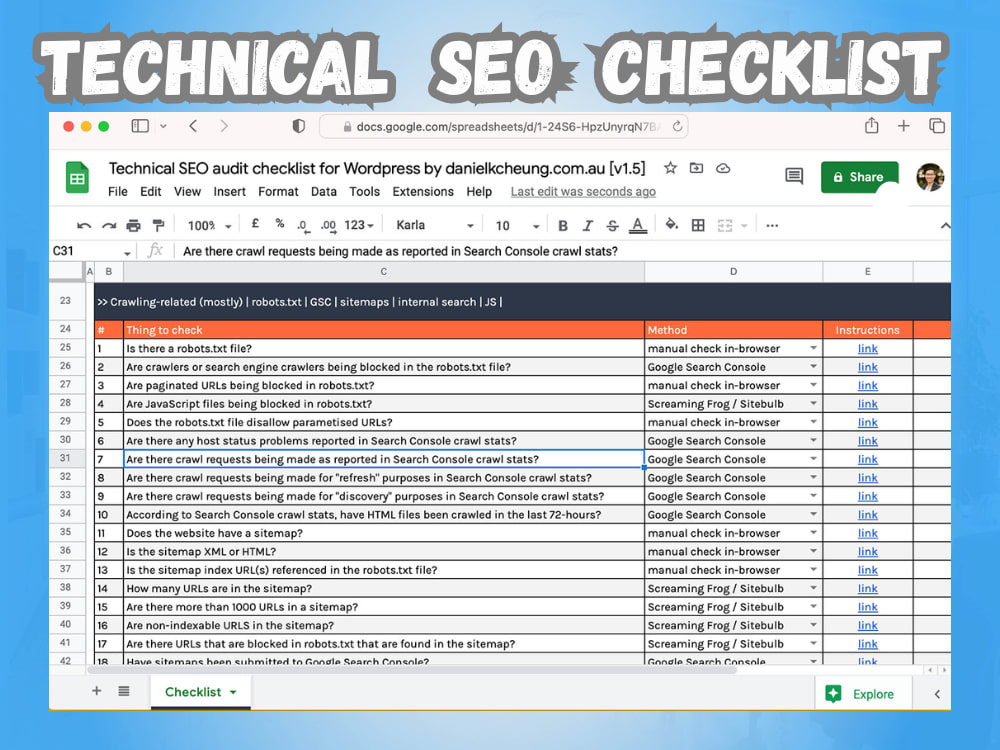Decrease decimal places with .0 icon
This screenshot has width=1000, height=750.
tap(302, 226)
